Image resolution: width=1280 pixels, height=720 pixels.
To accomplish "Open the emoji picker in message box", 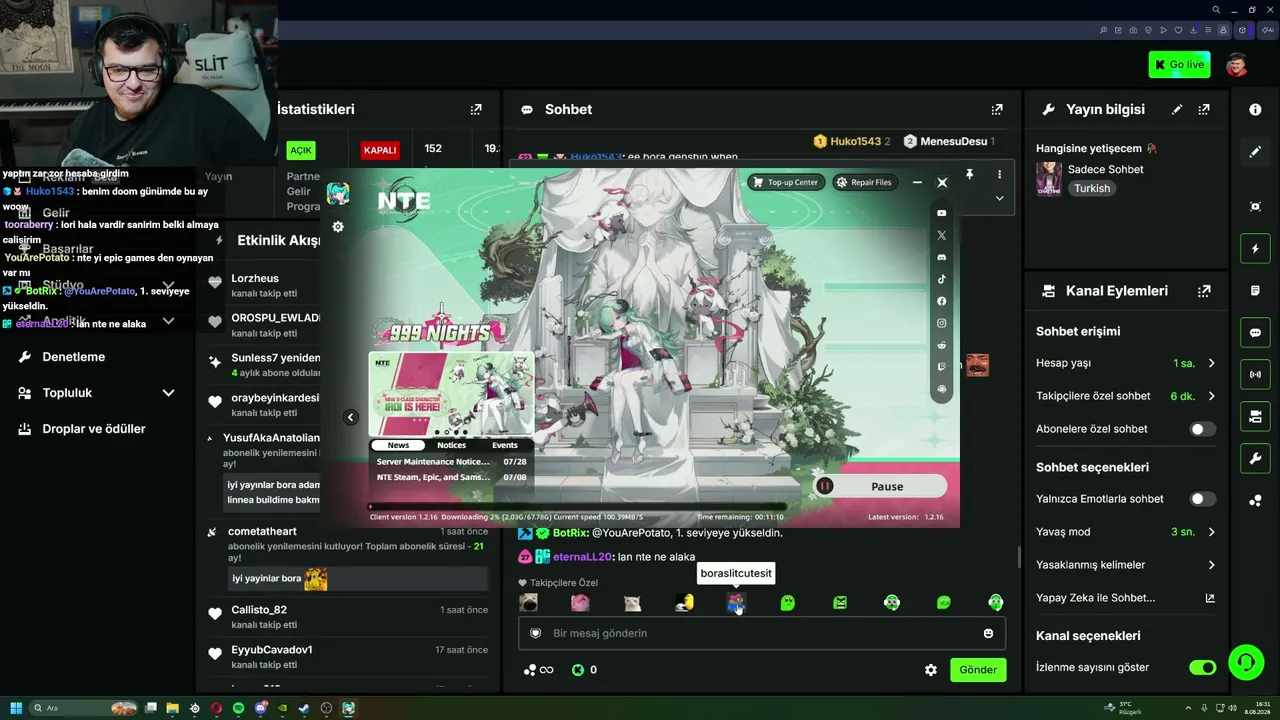I will [989, 633].
